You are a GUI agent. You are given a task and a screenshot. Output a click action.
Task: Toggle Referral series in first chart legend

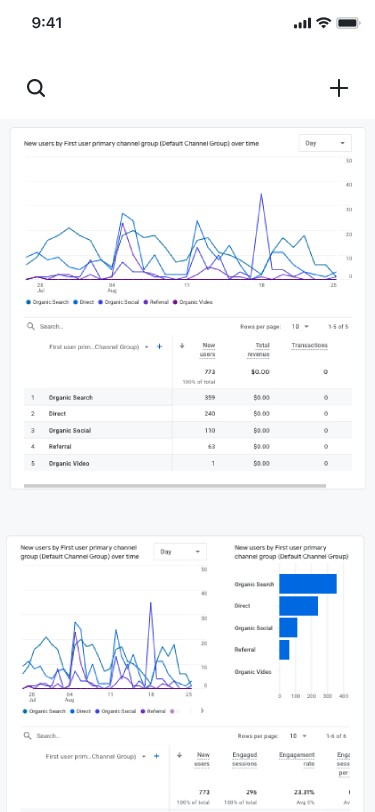tap(156, 302)
